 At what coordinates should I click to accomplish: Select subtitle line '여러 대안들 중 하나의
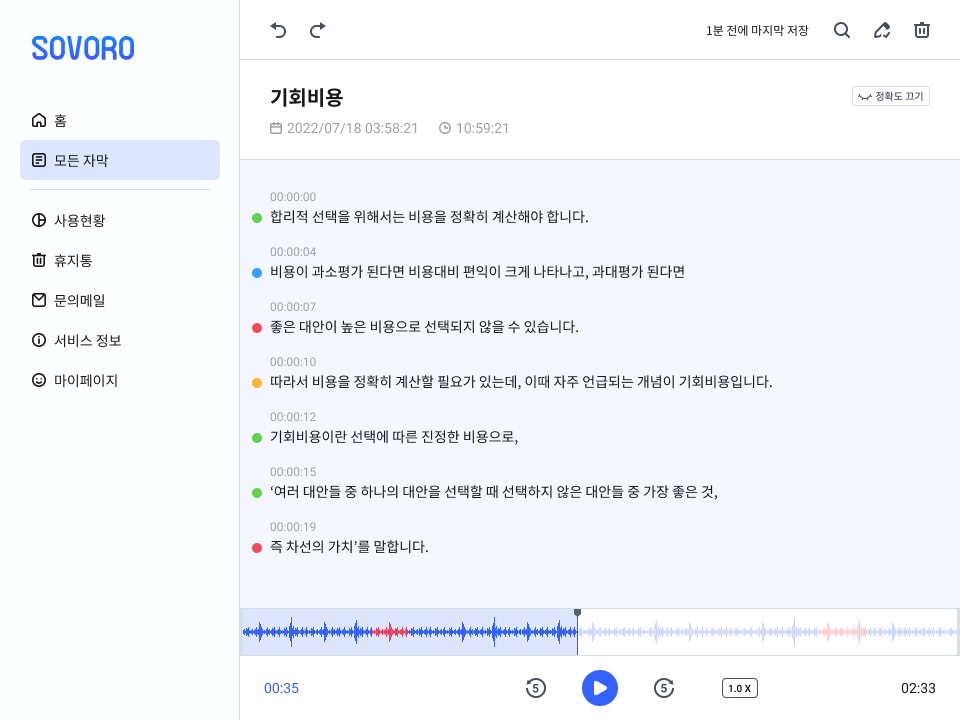[x=494, y=492]
